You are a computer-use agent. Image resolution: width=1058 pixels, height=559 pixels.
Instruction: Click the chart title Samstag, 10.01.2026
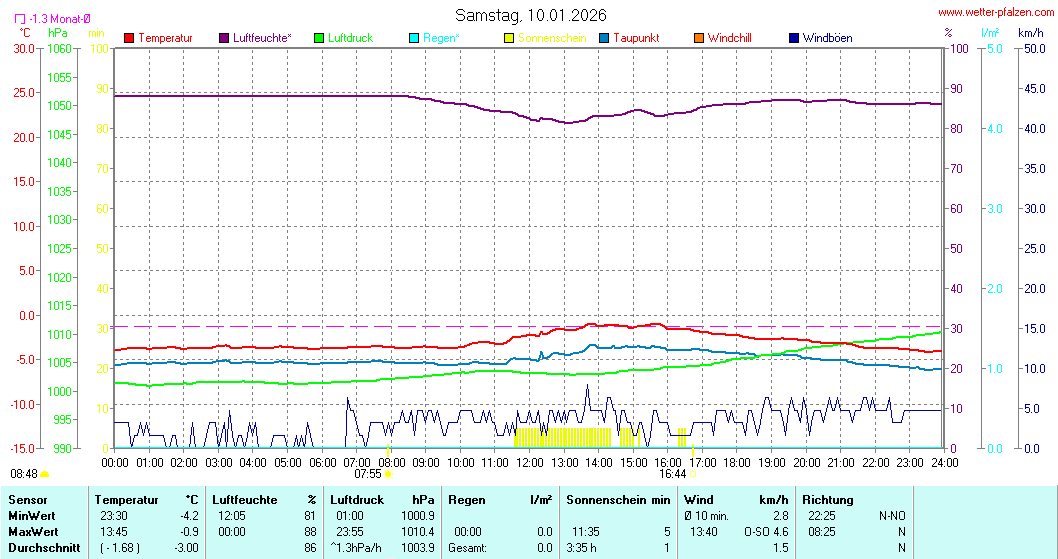(x=530, y=15)
